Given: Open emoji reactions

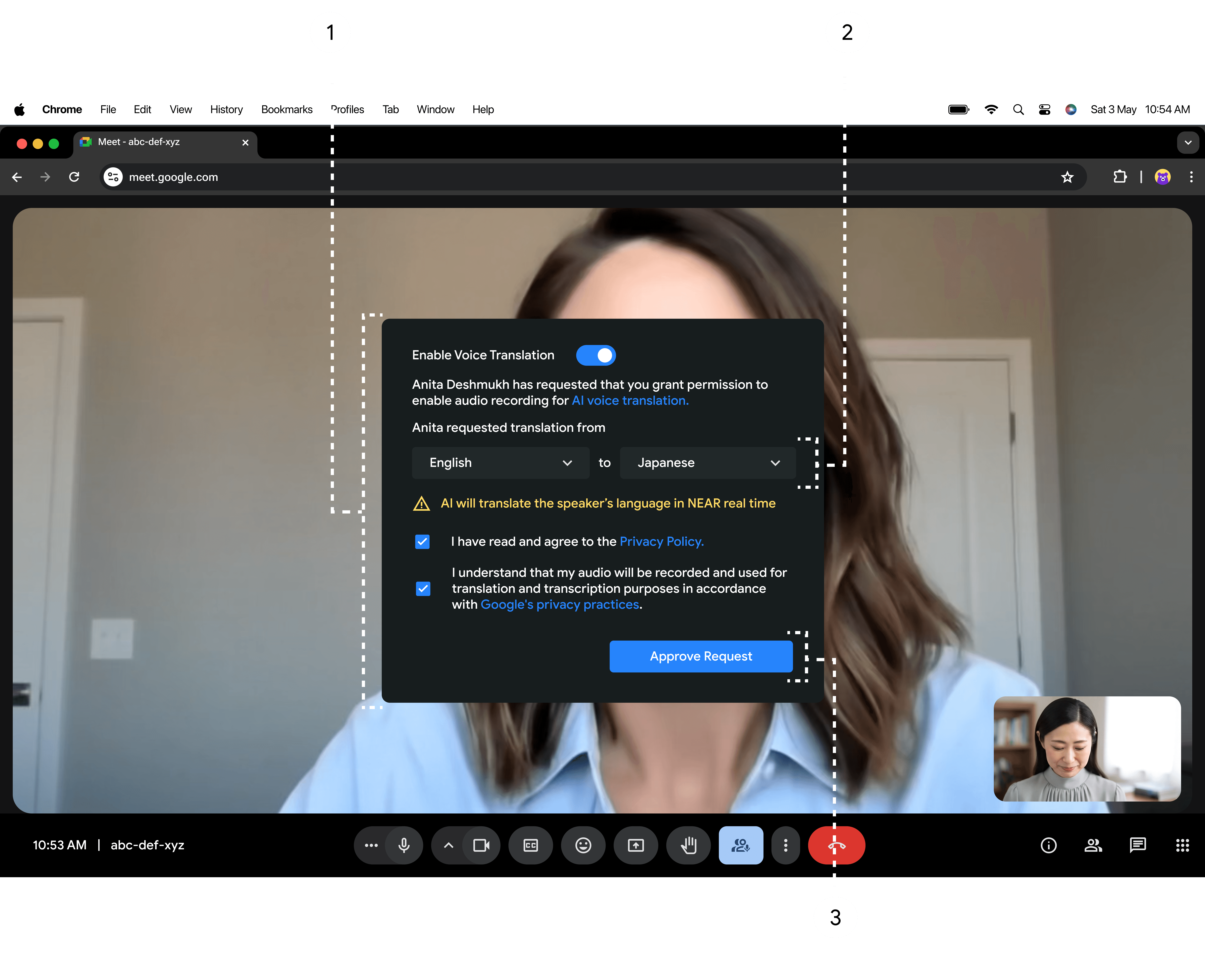Looking at the screenshot, I should click(x=583, y=845).
